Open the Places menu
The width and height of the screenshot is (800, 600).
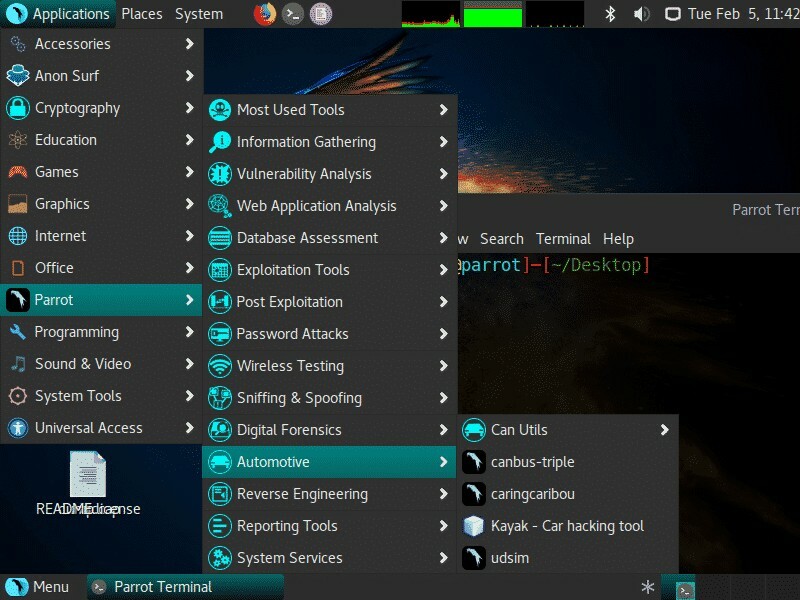click(141, 14)
